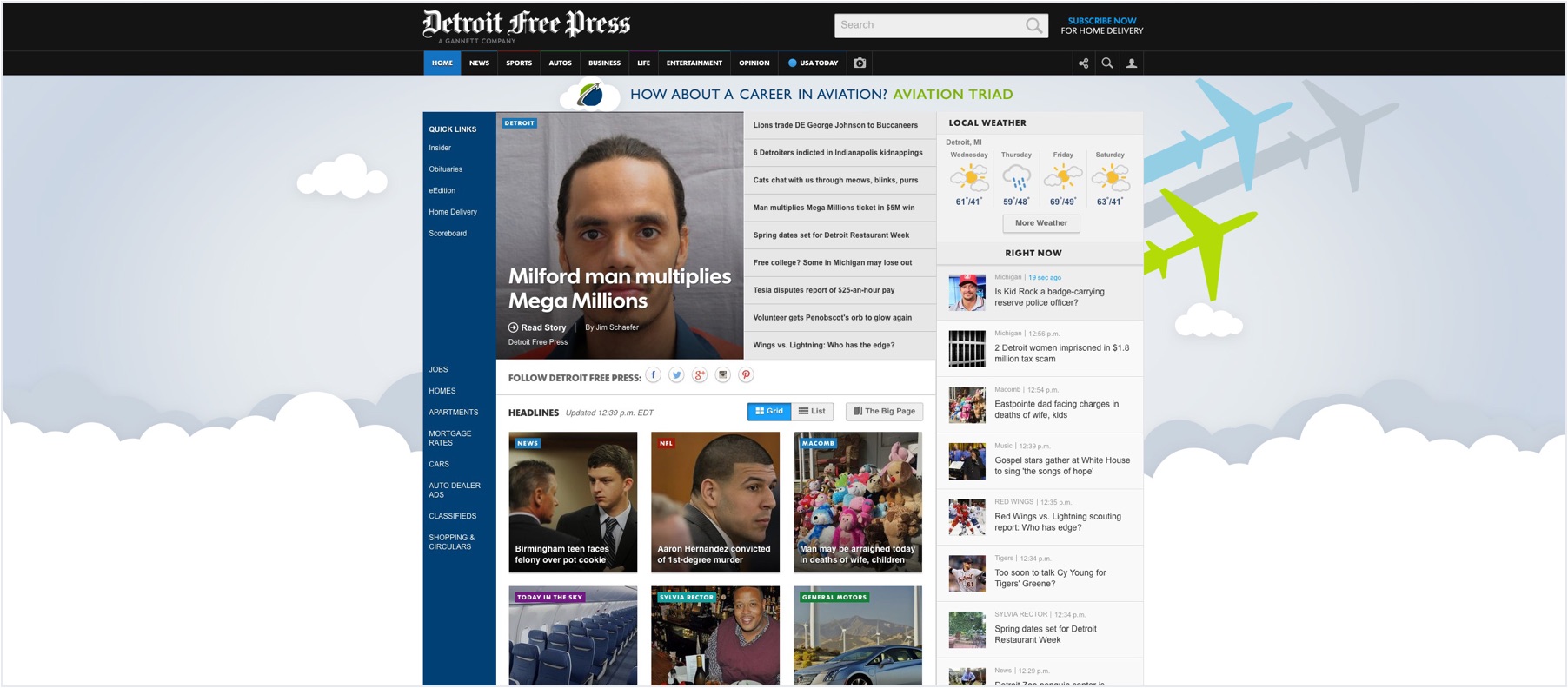
Task: Click Subscribe Now for home delivery
Action: pyautogui.click(x=1101, y=25)
